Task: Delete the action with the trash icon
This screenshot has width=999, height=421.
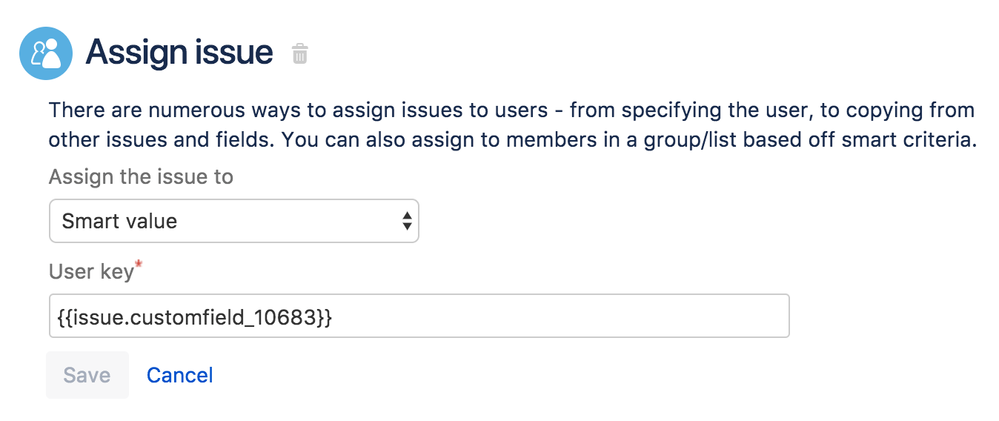Action: coord(300,54)
